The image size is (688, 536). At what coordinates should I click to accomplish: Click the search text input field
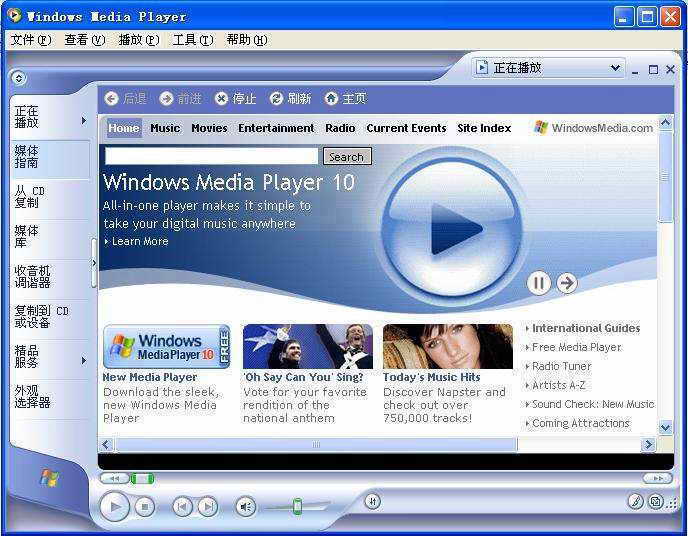pyautogui.click(x=211, y=157)
